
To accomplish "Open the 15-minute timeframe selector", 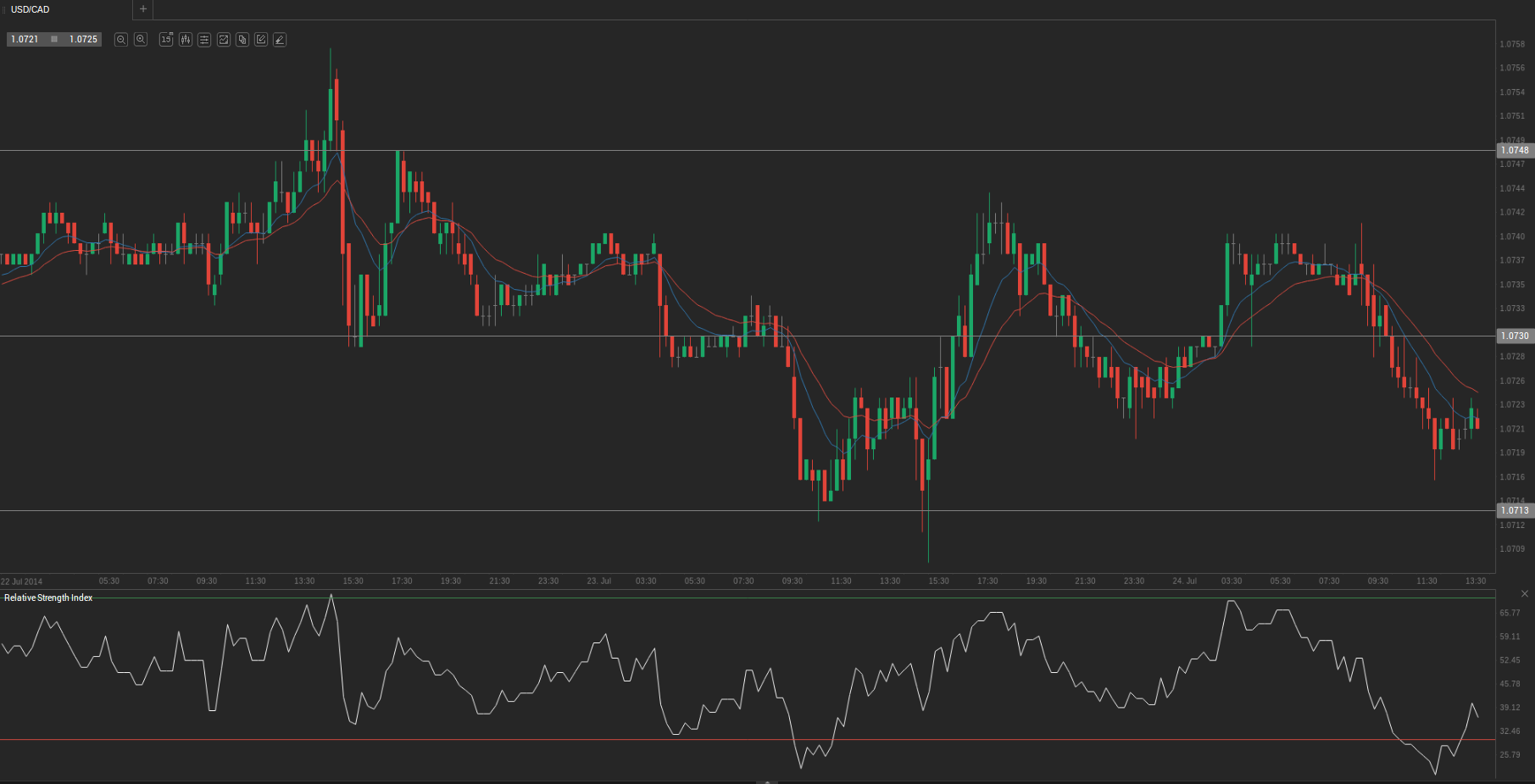I will [x=166, y=40].
